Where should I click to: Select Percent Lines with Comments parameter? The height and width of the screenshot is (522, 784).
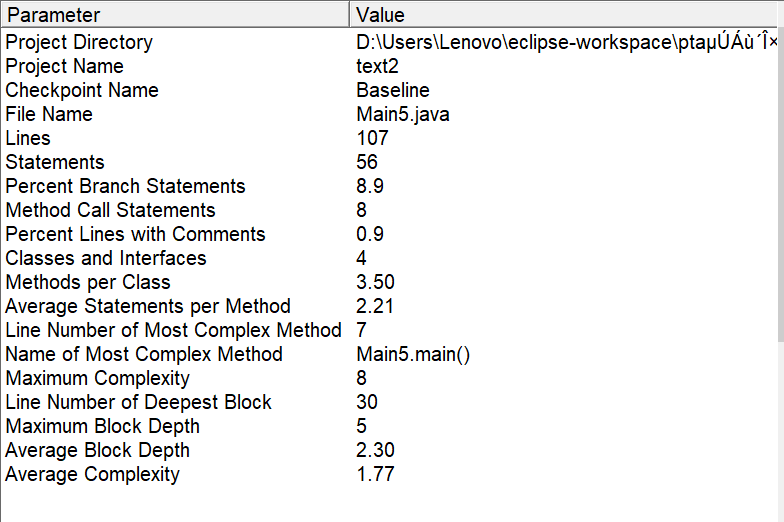point(136,234)
